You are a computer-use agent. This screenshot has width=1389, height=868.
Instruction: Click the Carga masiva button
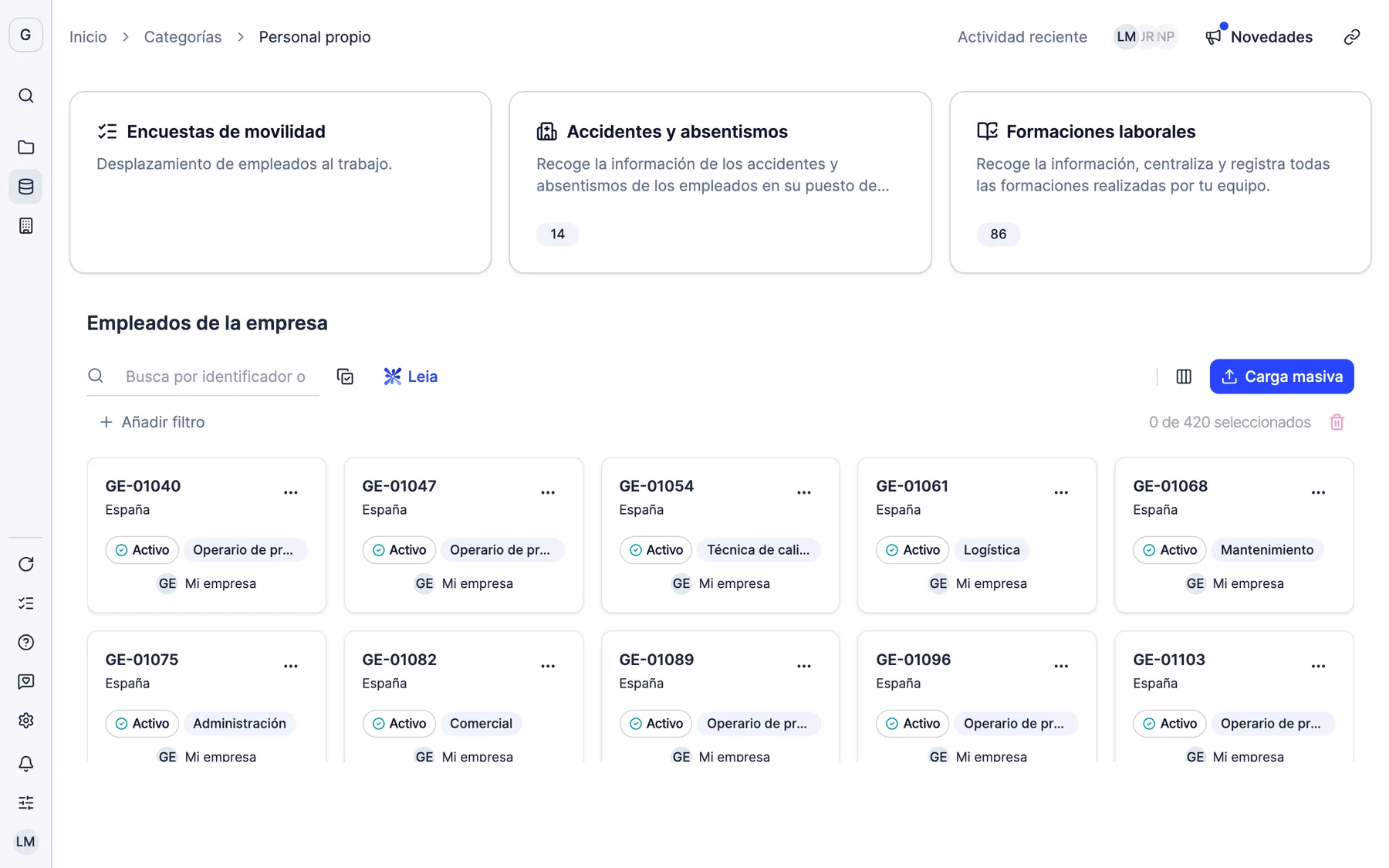1282,377
